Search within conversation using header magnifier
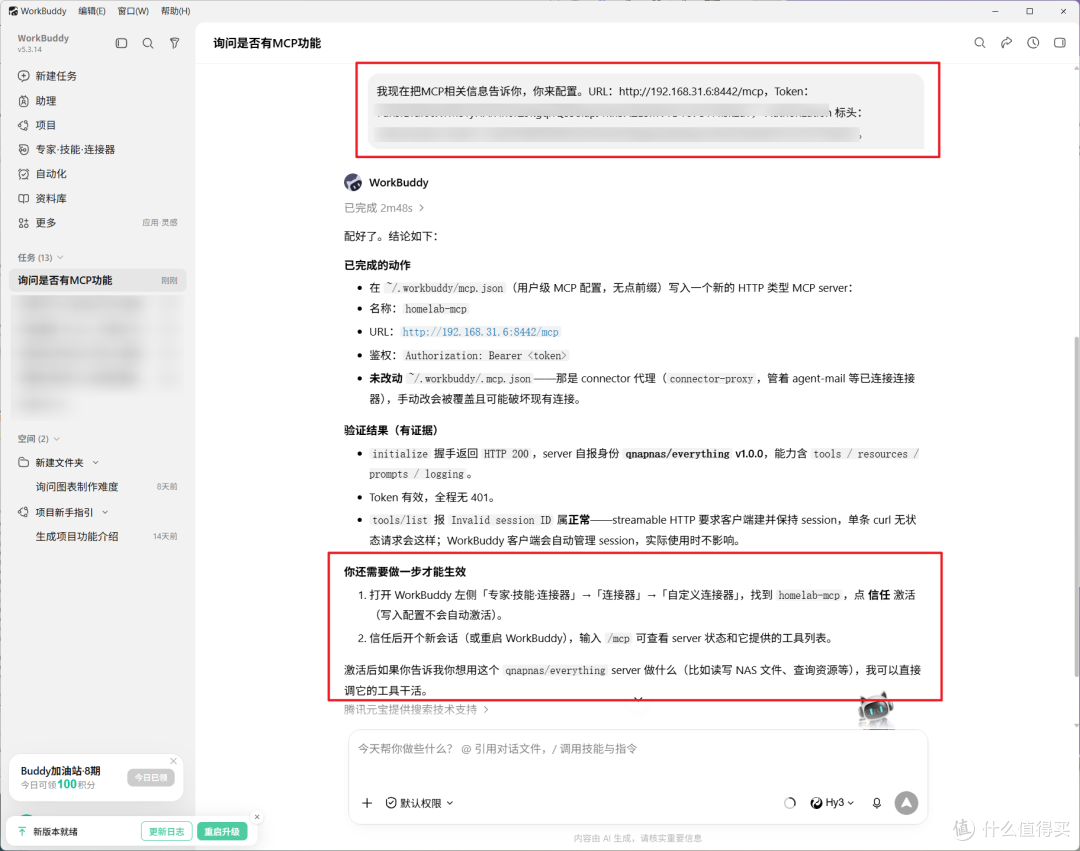 [x=979, y=43]
